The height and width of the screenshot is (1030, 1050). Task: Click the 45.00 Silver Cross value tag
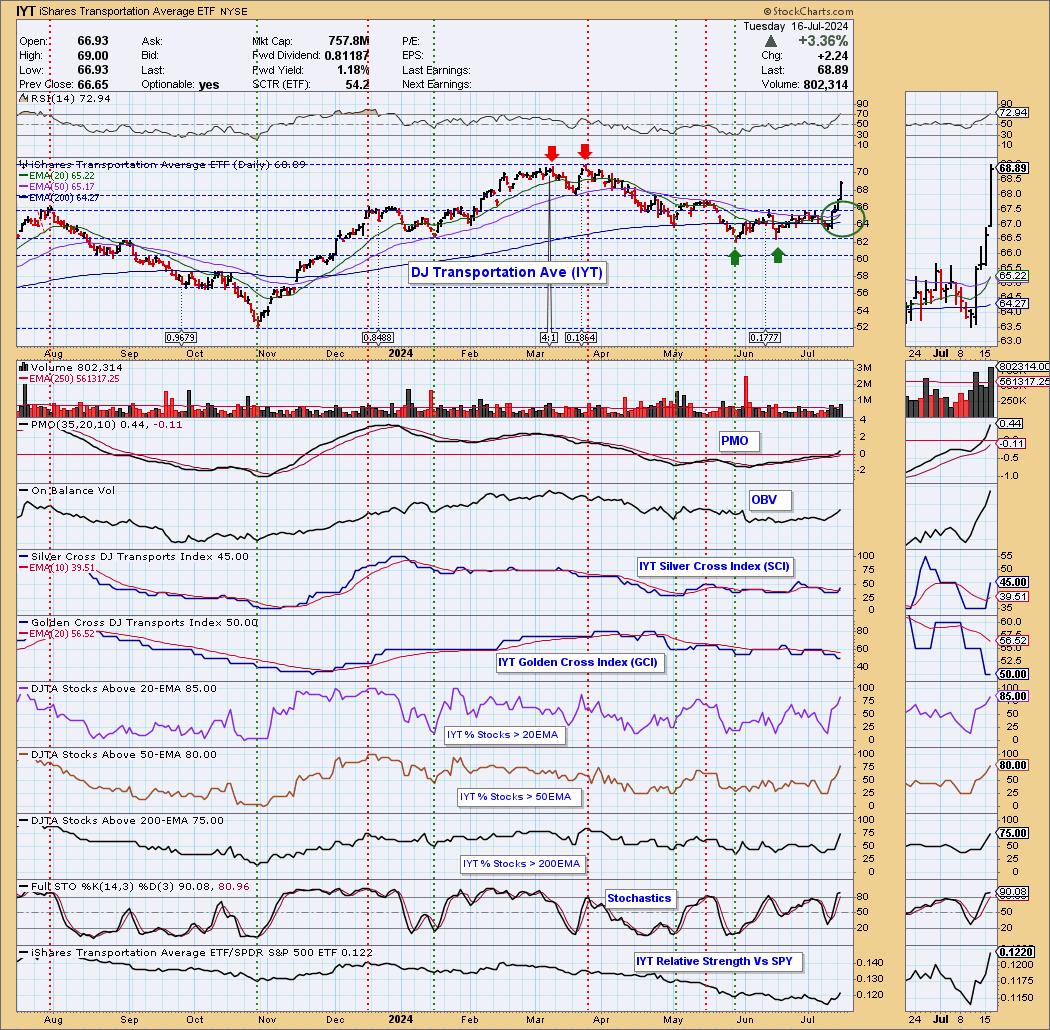click(1012, 583)
